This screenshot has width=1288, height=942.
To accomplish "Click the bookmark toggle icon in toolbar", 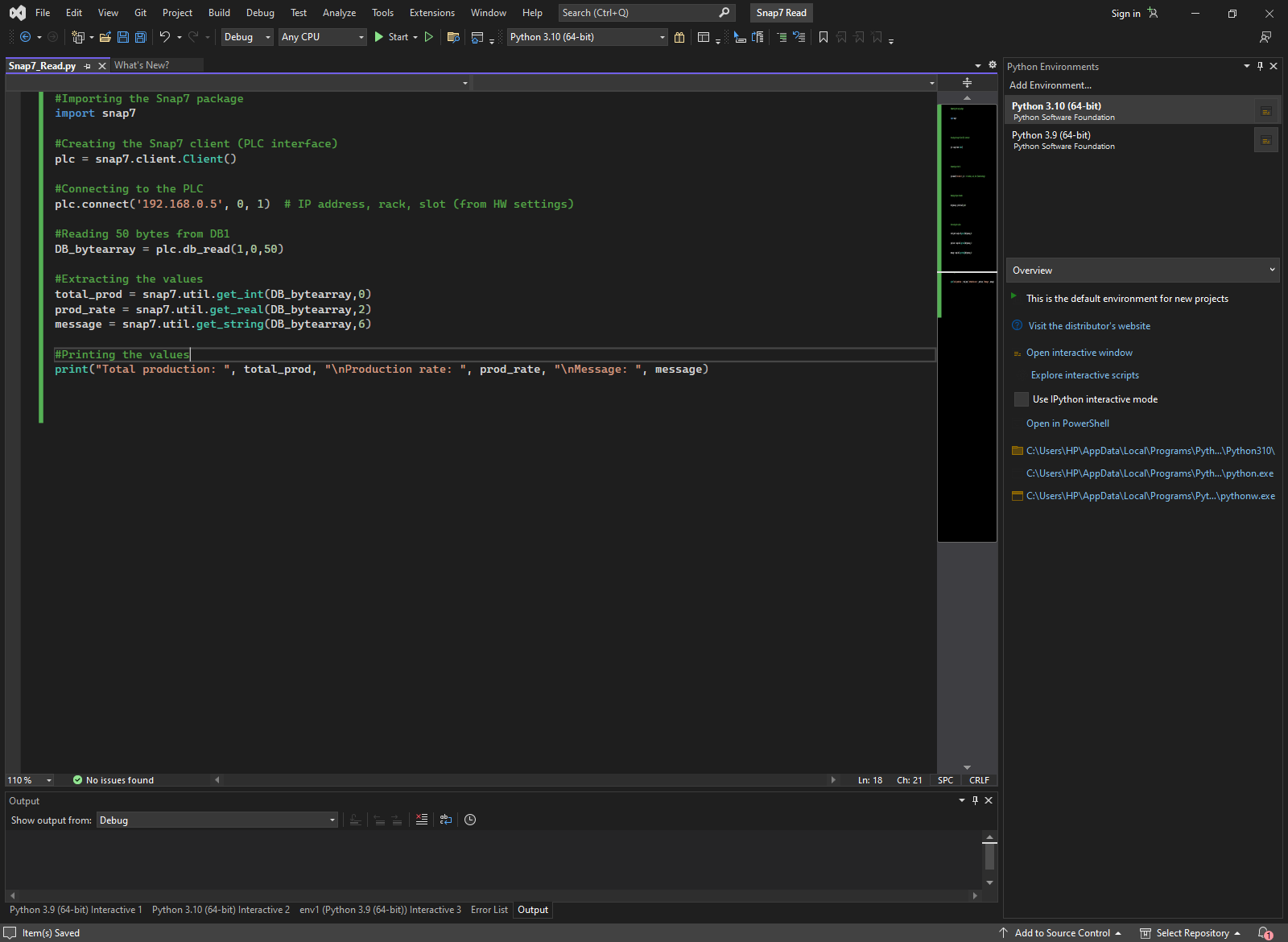I will (824, 37).
